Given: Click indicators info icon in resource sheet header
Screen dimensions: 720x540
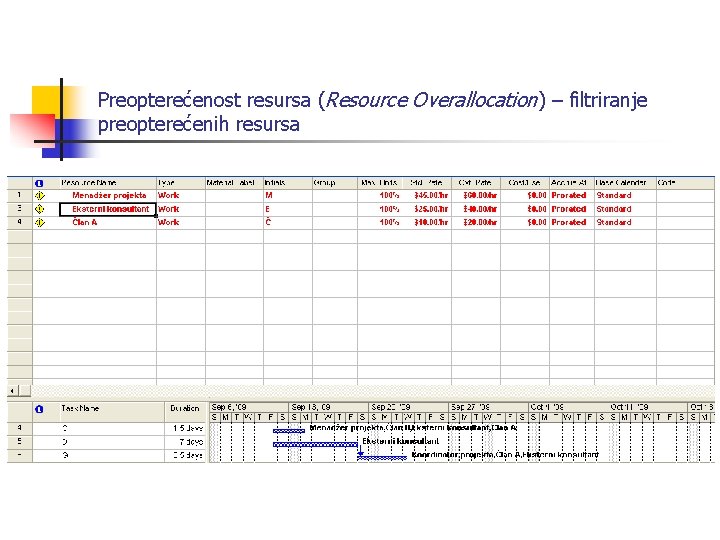Looking at the screenshot, I should (39, 183).
